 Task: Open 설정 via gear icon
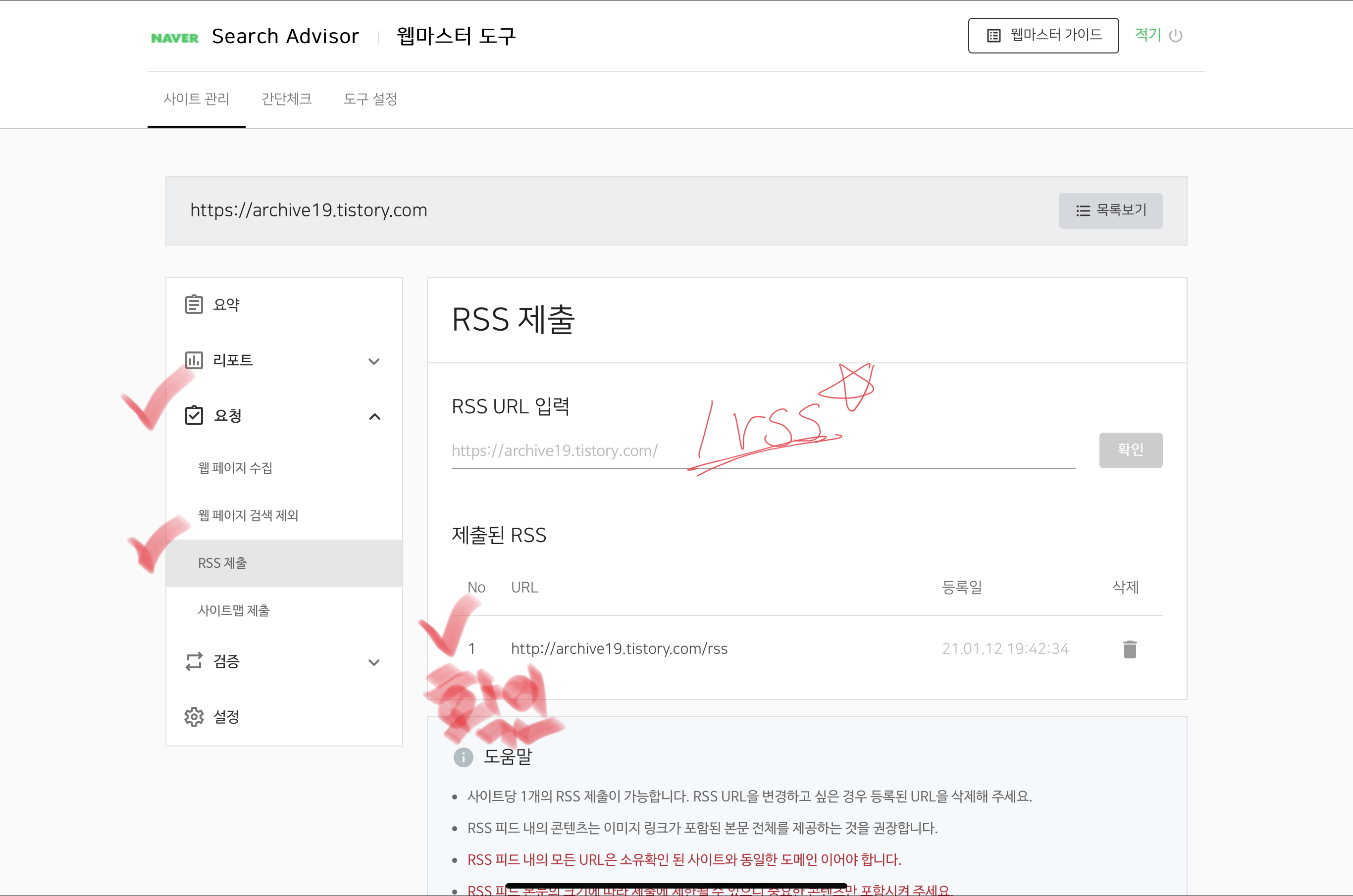tap(194, 717)
